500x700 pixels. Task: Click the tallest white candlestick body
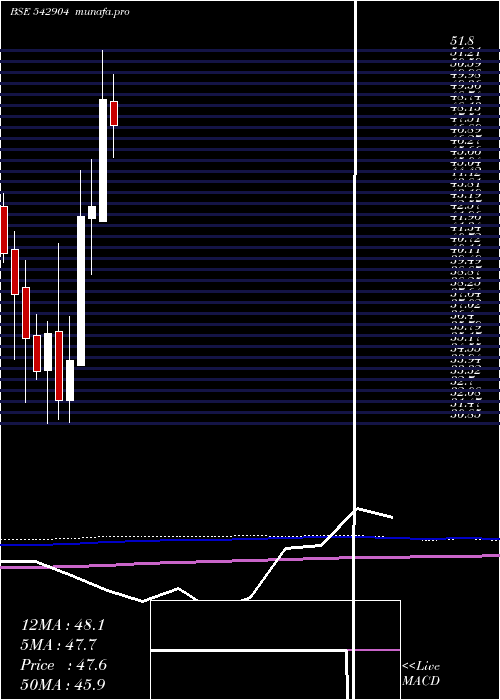pos(81,291)
